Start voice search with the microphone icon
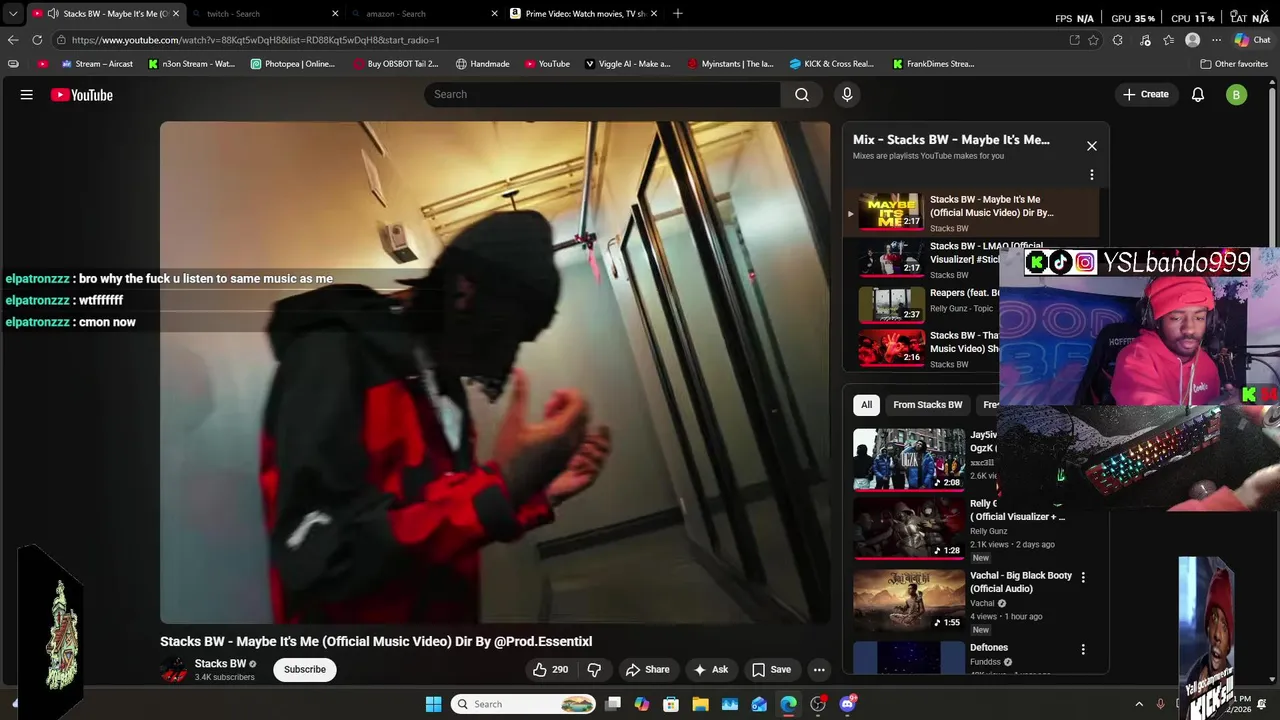 (x=847, y=94)
